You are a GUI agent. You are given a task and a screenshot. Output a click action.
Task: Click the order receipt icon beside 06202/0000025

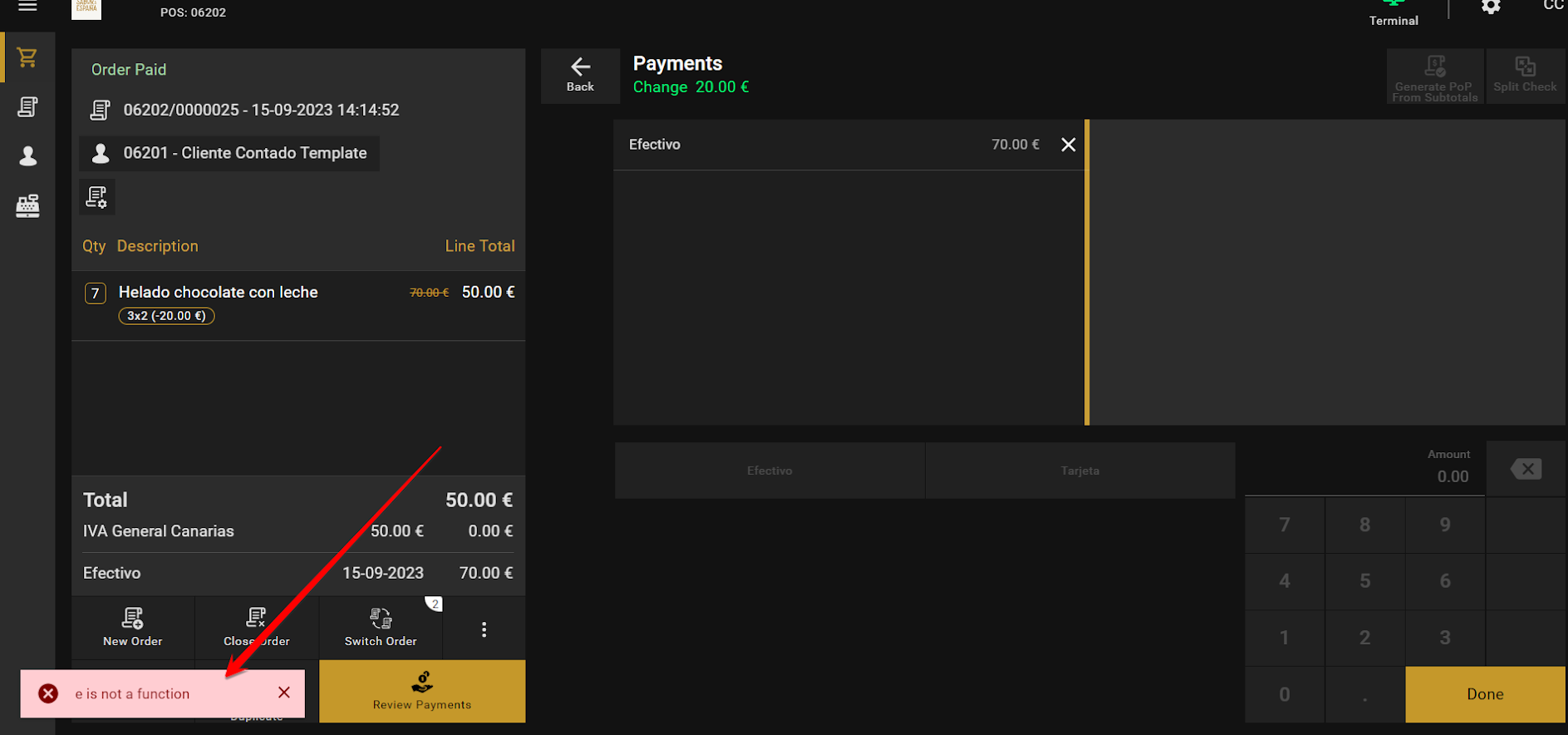pyautogui.click(x=101, y=110)
